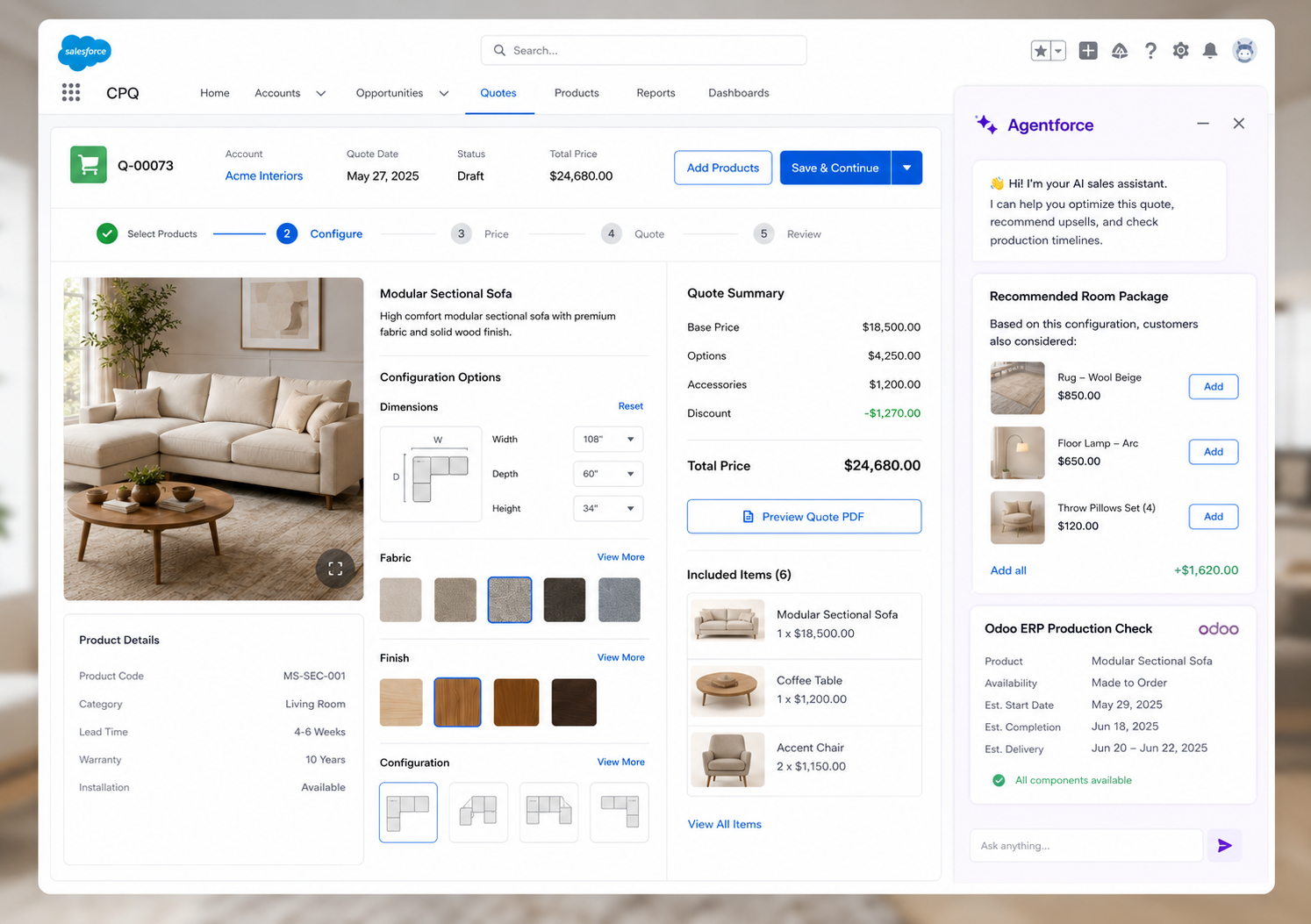Click View All Items link
The width and height of the screenshot is (1311, 924).
tap(725, 824)
